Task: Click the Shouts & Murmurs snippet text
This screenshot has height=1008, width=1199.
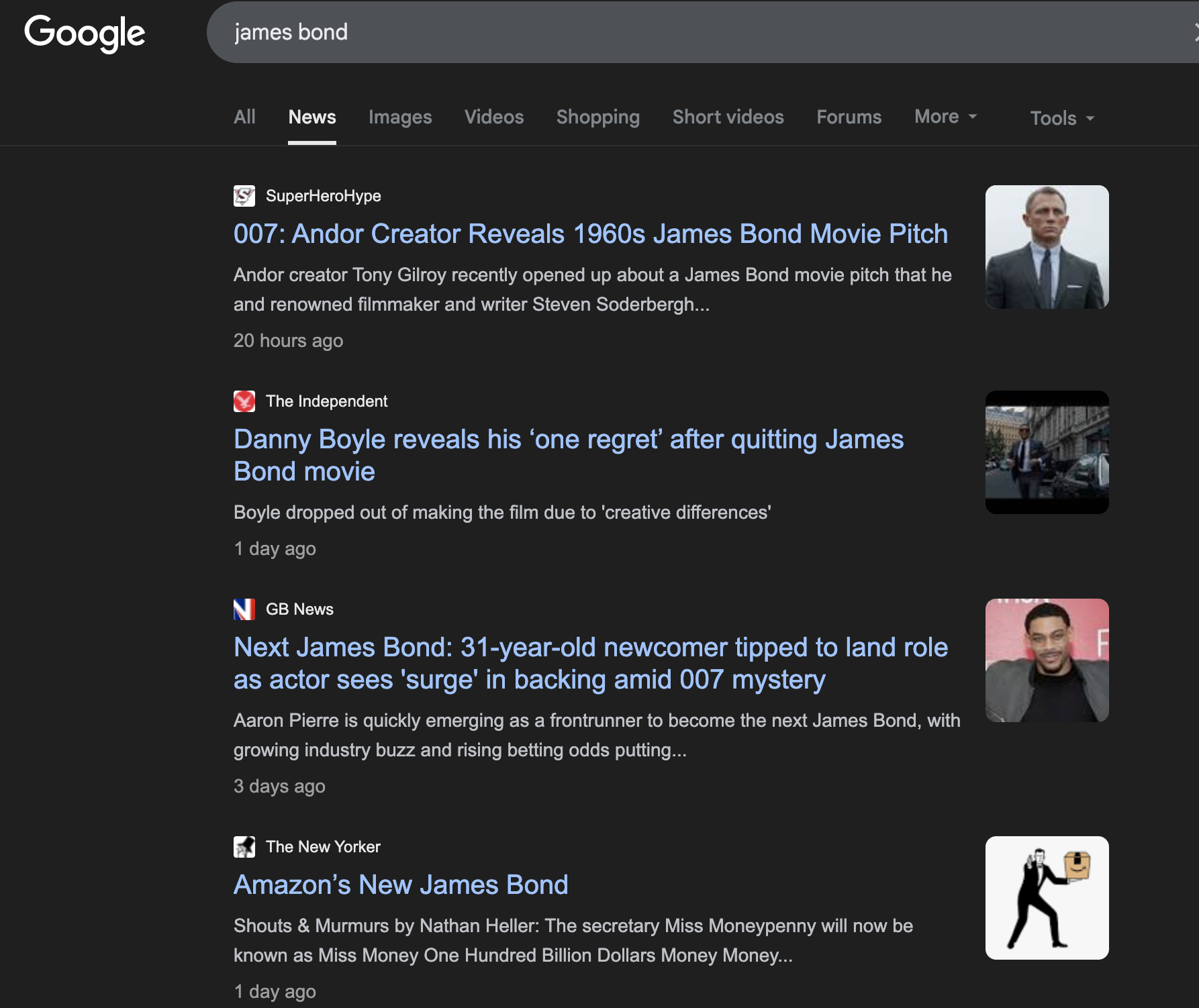Action: point(573,941)
